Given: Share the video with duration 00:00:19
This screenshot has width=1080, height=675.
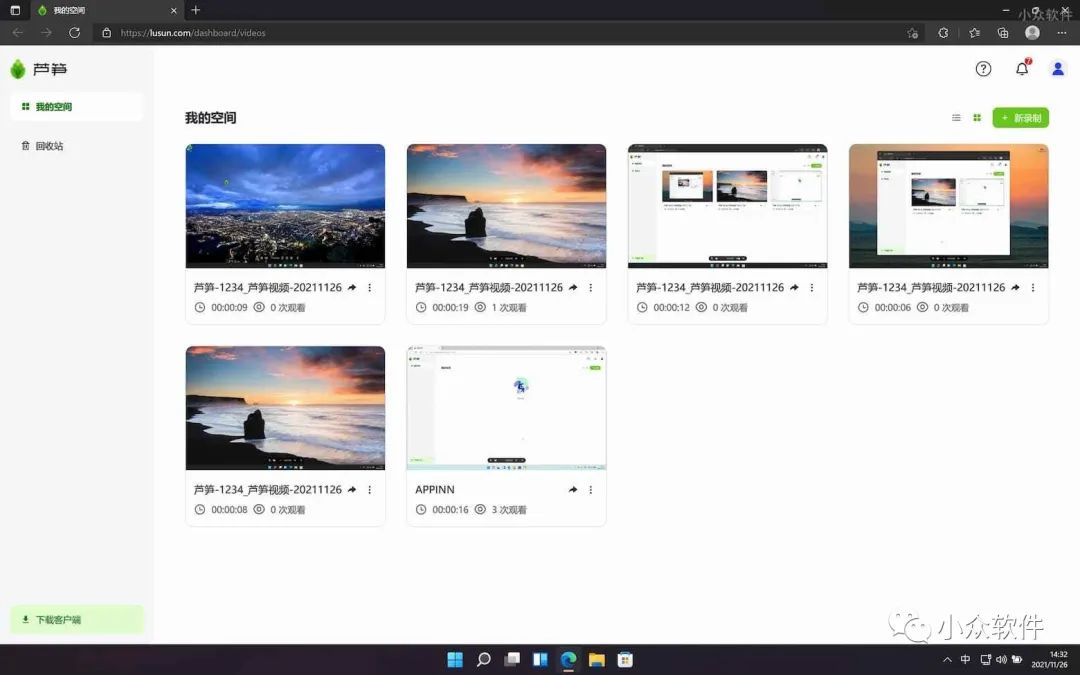Looking at the screenshot, I should (x=573, y=287).
